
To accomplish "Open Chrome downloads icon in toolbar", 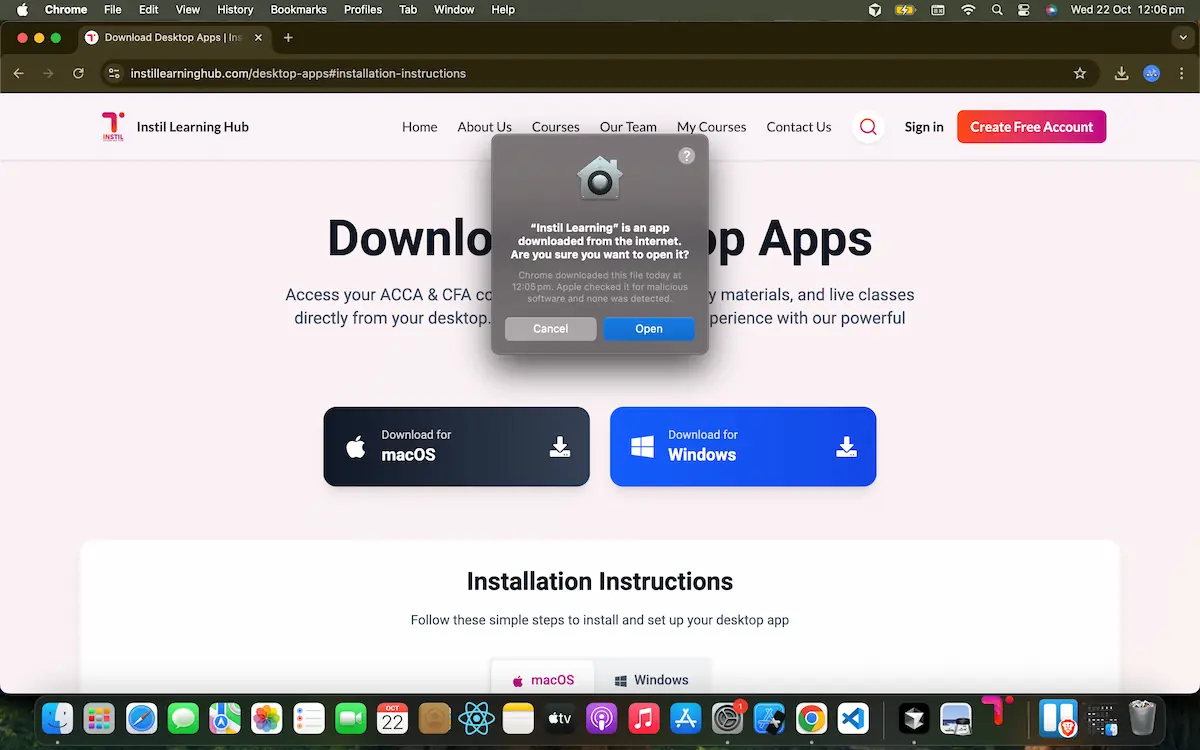I will point(1121,73).
